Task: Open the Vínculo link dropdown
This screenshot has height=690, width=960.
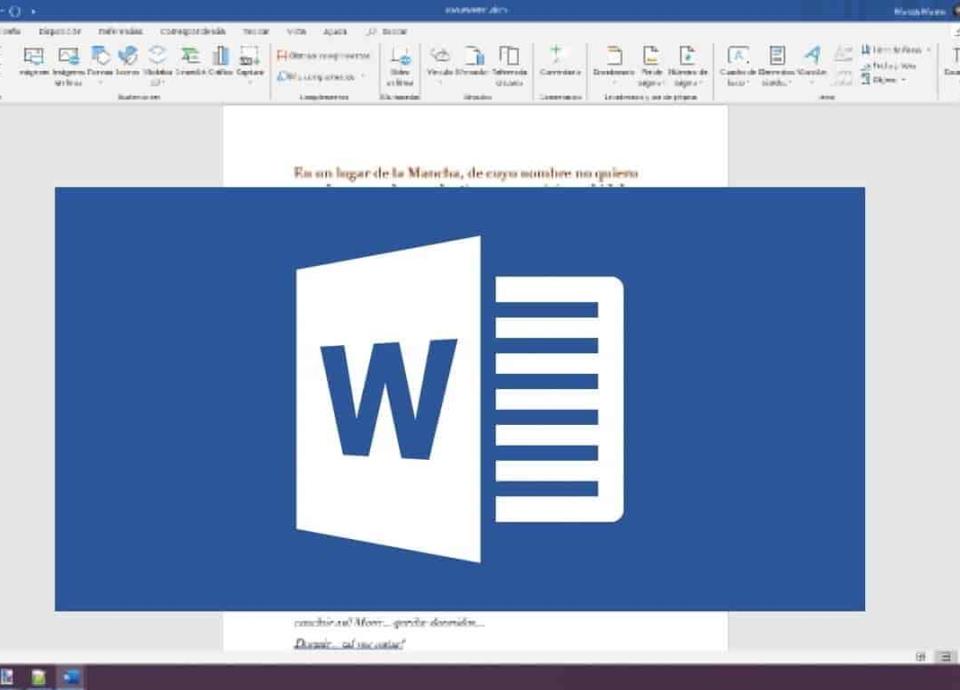Action: (x=440, y=64)
